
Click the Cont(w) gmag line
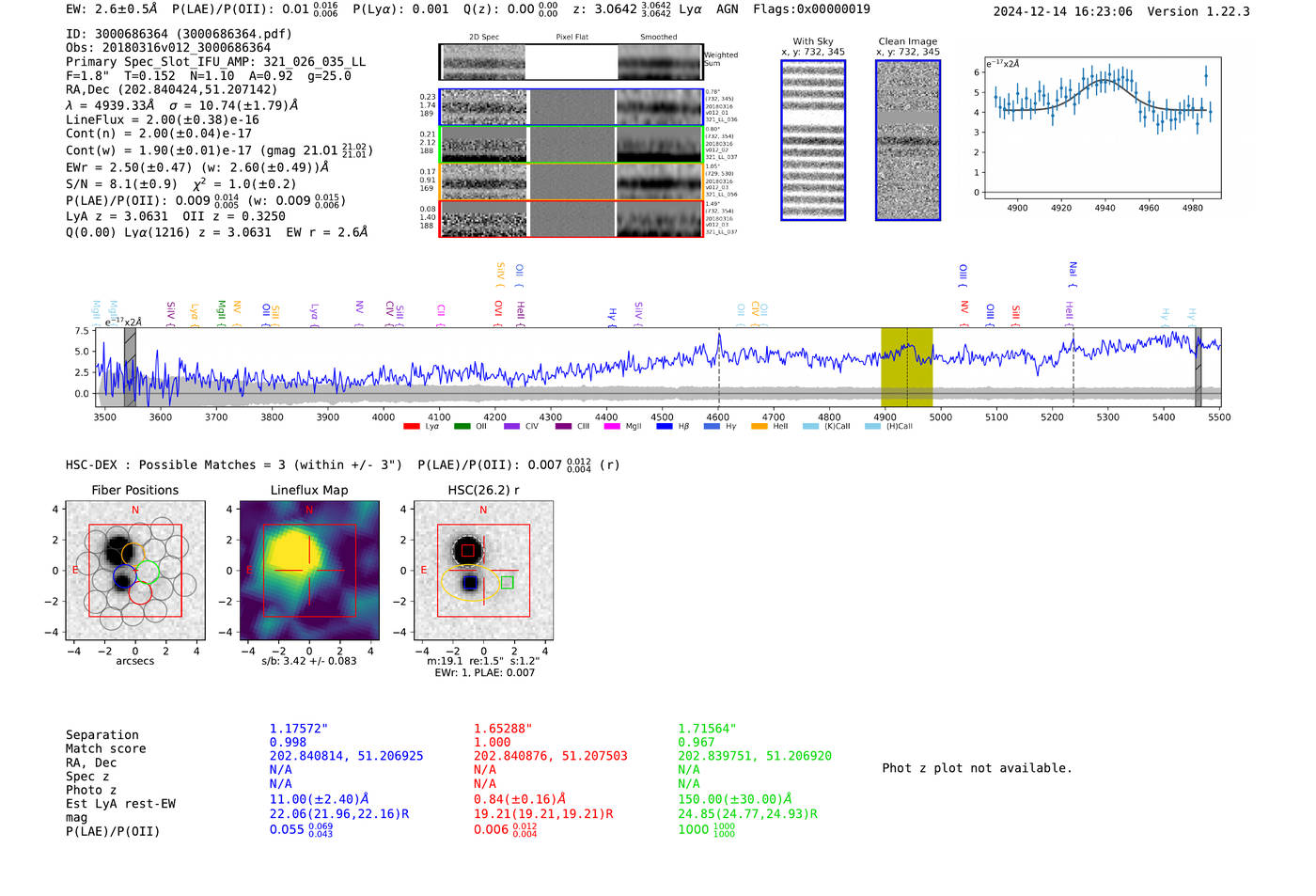tap(219, 150)
